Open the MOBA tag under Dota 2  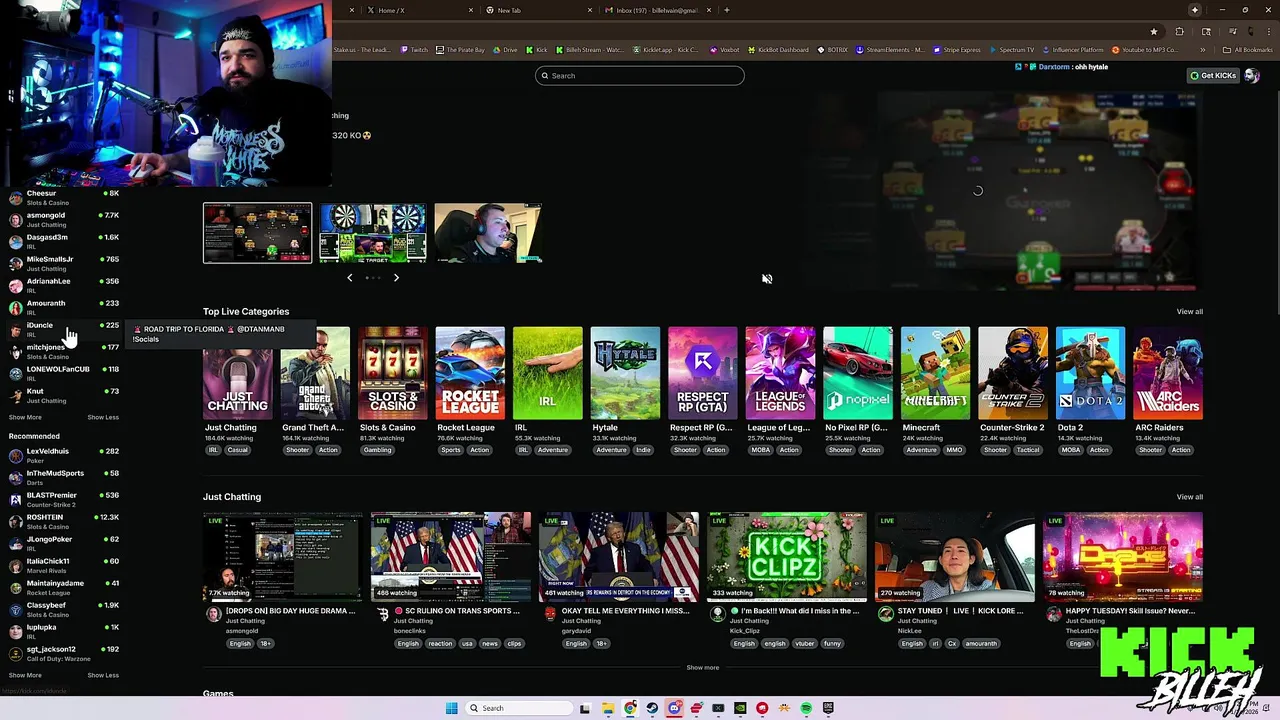pyautogui.click(x=1070, y=450)
